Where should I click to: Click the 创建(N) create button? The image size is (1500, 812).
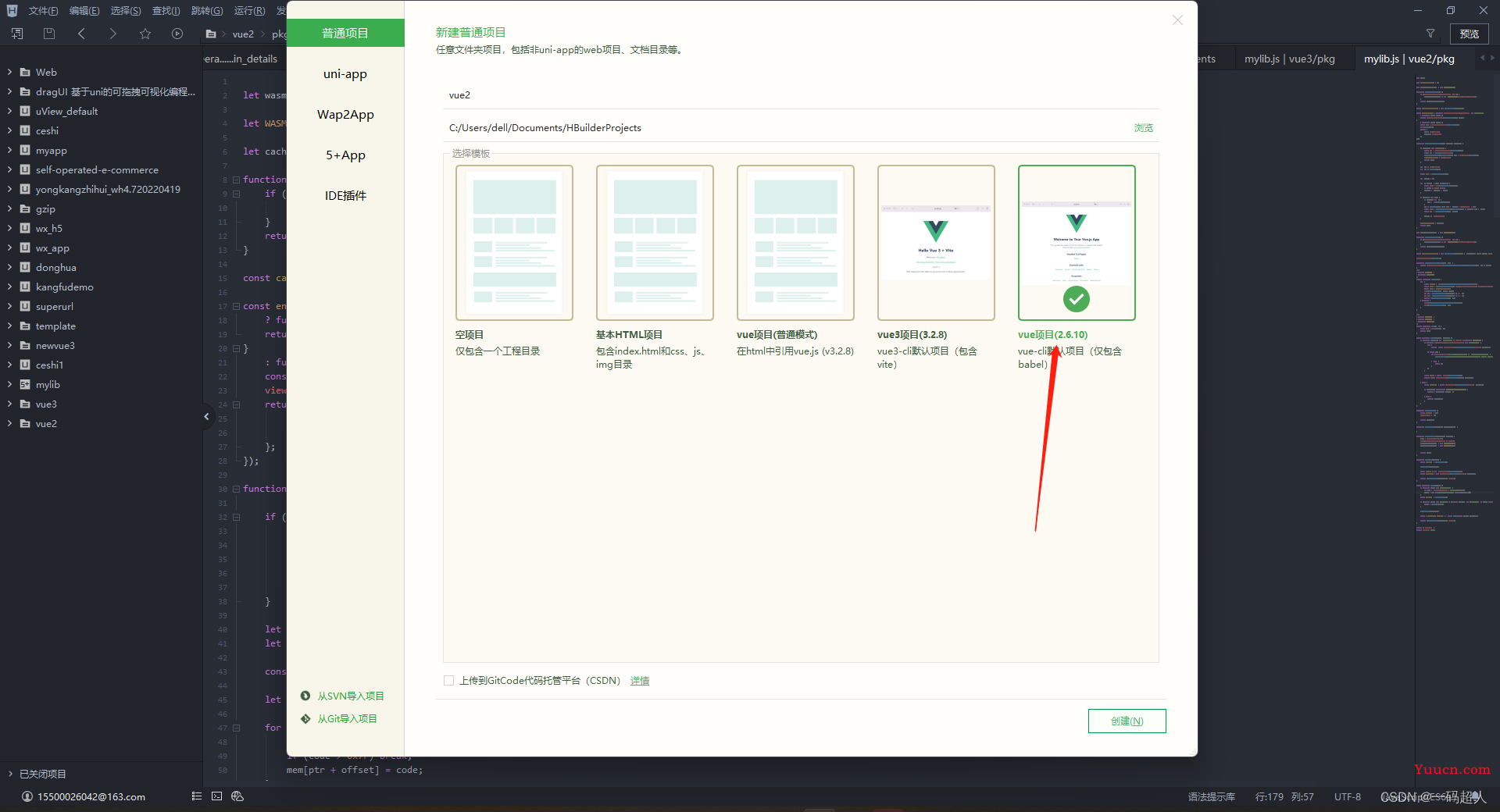point(1127,721)
